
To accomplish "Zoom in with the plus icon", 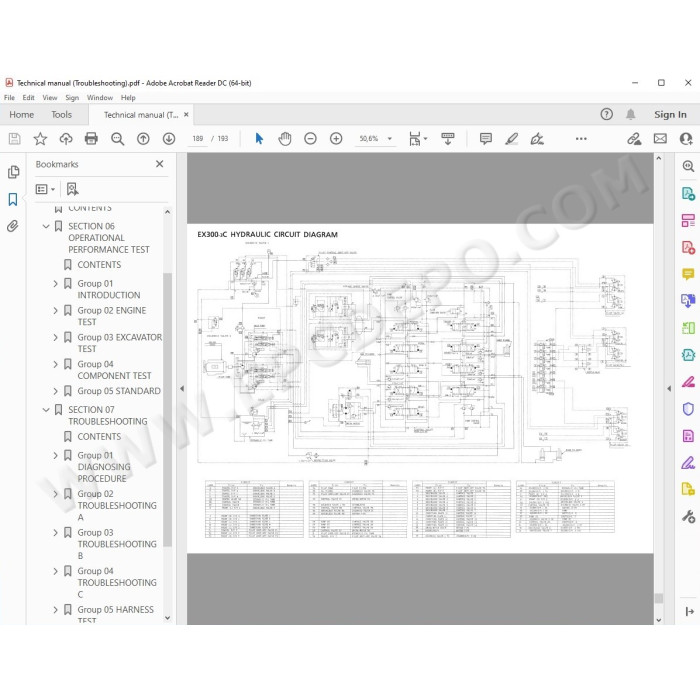I will [336, 139].
